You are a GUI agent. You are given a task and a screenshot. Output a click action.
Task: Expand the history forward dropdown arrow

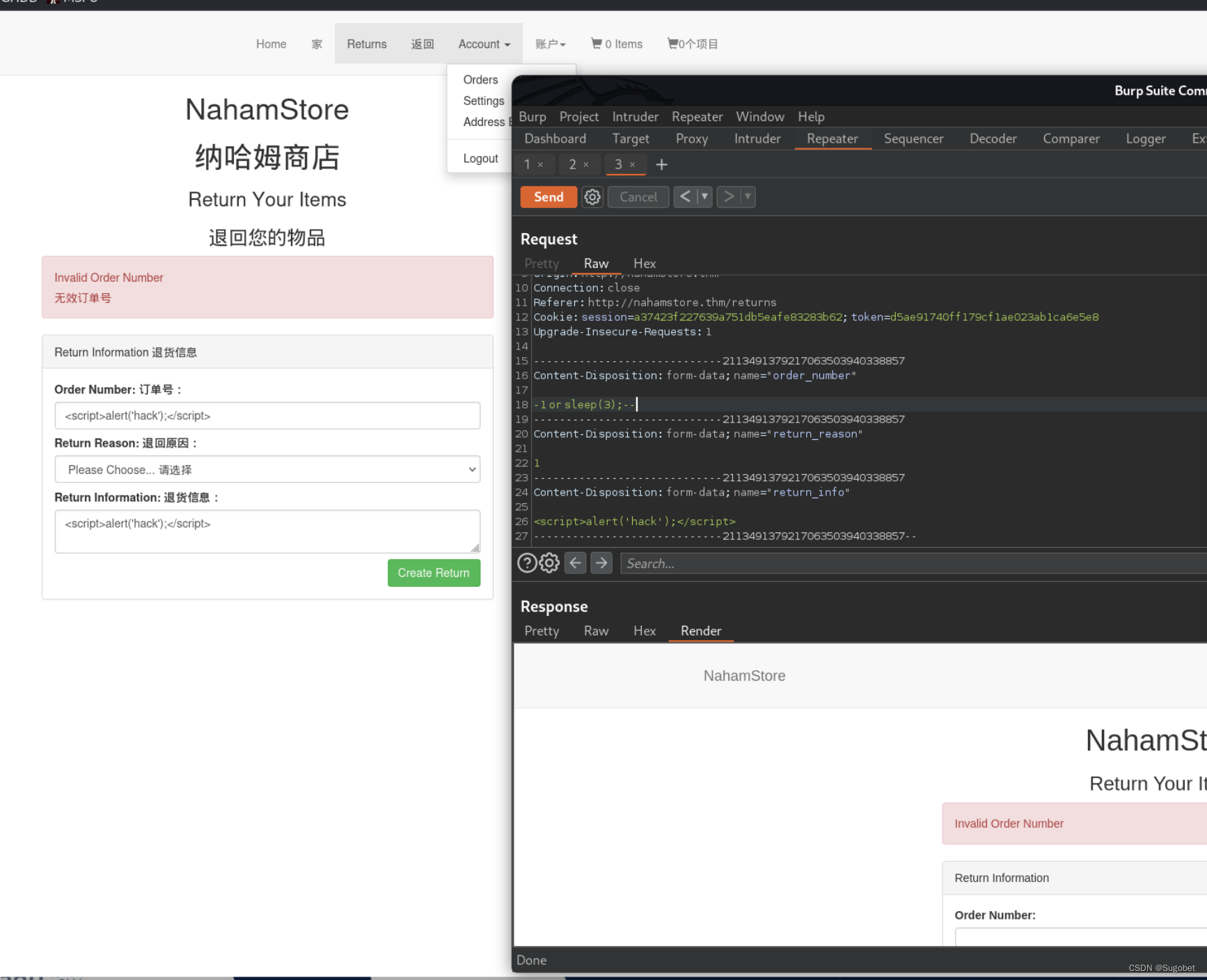[x=748, y=197]
